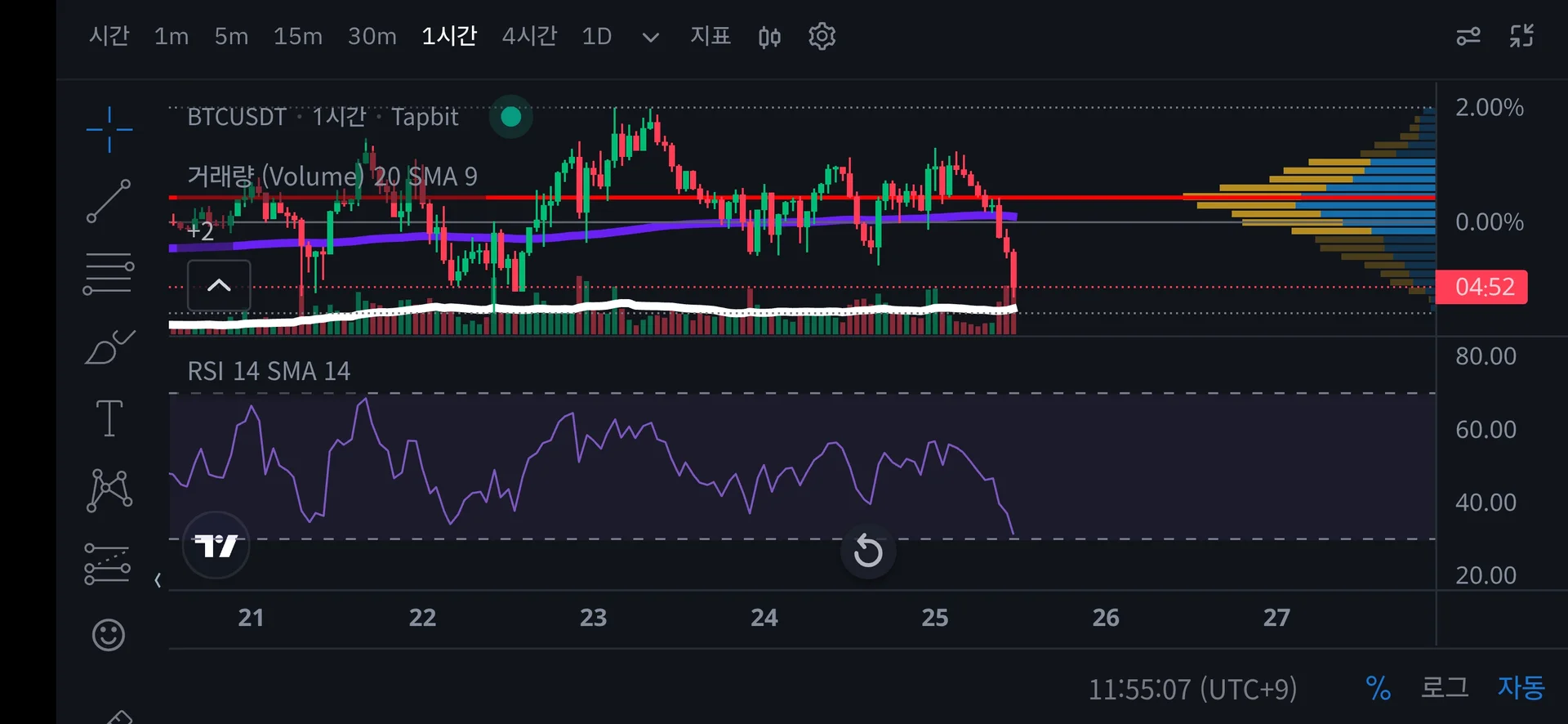This screenshot has height=724, width=1568.
Task: Select the crosshair cursor tool
Action: pos(109,129)
